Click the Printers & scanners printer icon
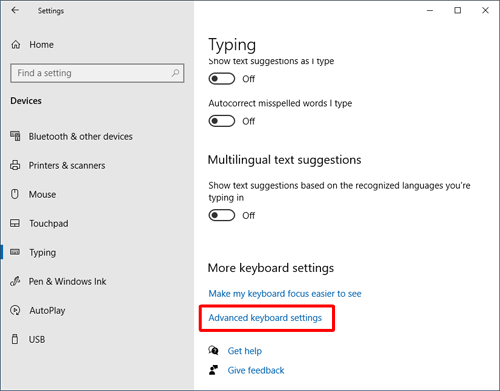This screenshot has width=500, height=391. tap(15, 165)
